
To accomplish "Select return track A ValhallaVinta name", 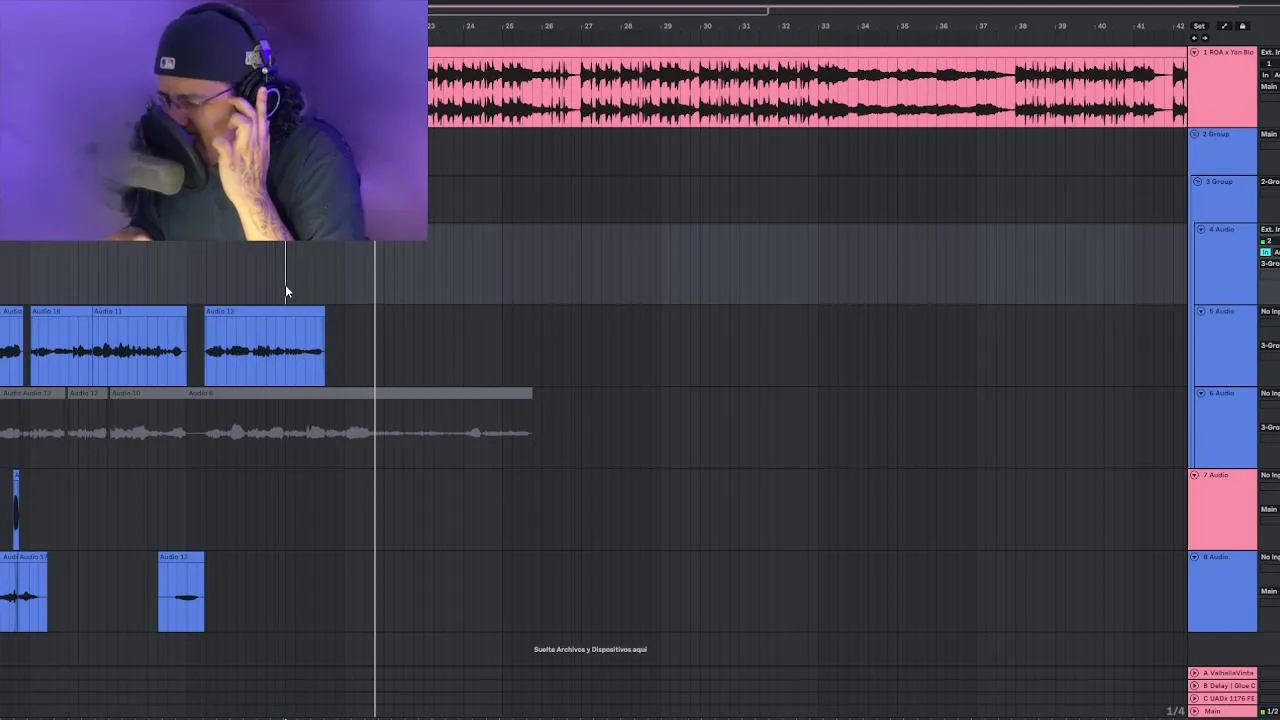I will tap(1228, 673).
